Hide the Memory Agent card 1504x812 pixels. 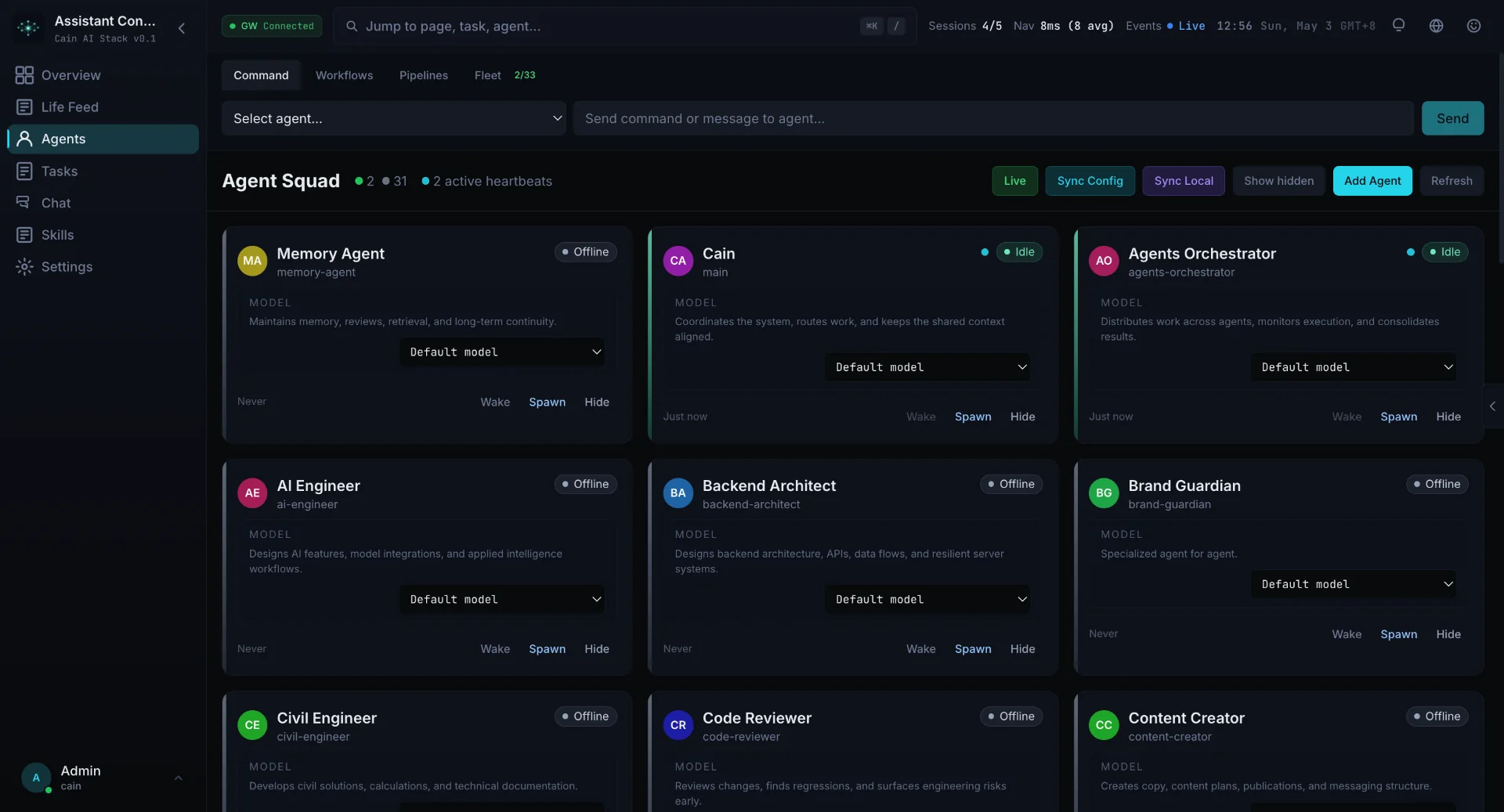click(596, 402)
